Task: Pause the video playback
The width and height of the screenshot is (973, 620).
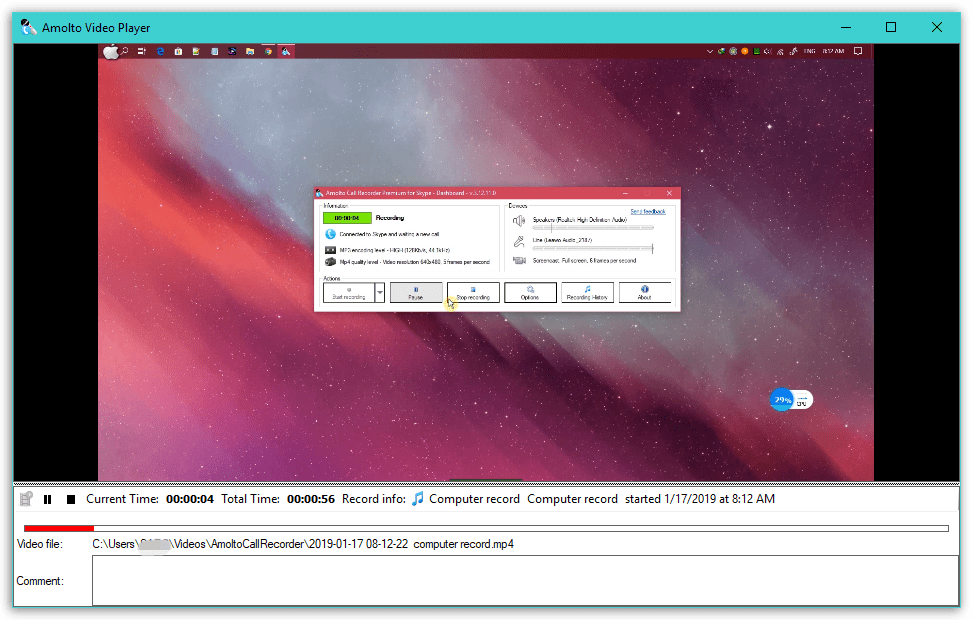Action: click(x=47, y=498)
